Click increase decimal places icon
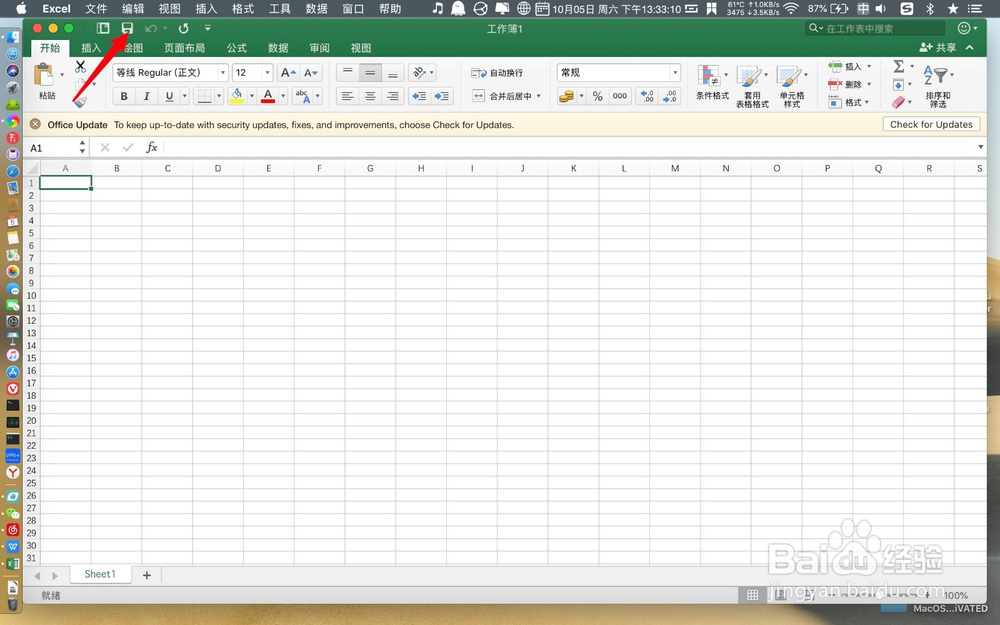The height and width of the screenshot is (625, 1000). pyautogui.click(x=647, y=96)
